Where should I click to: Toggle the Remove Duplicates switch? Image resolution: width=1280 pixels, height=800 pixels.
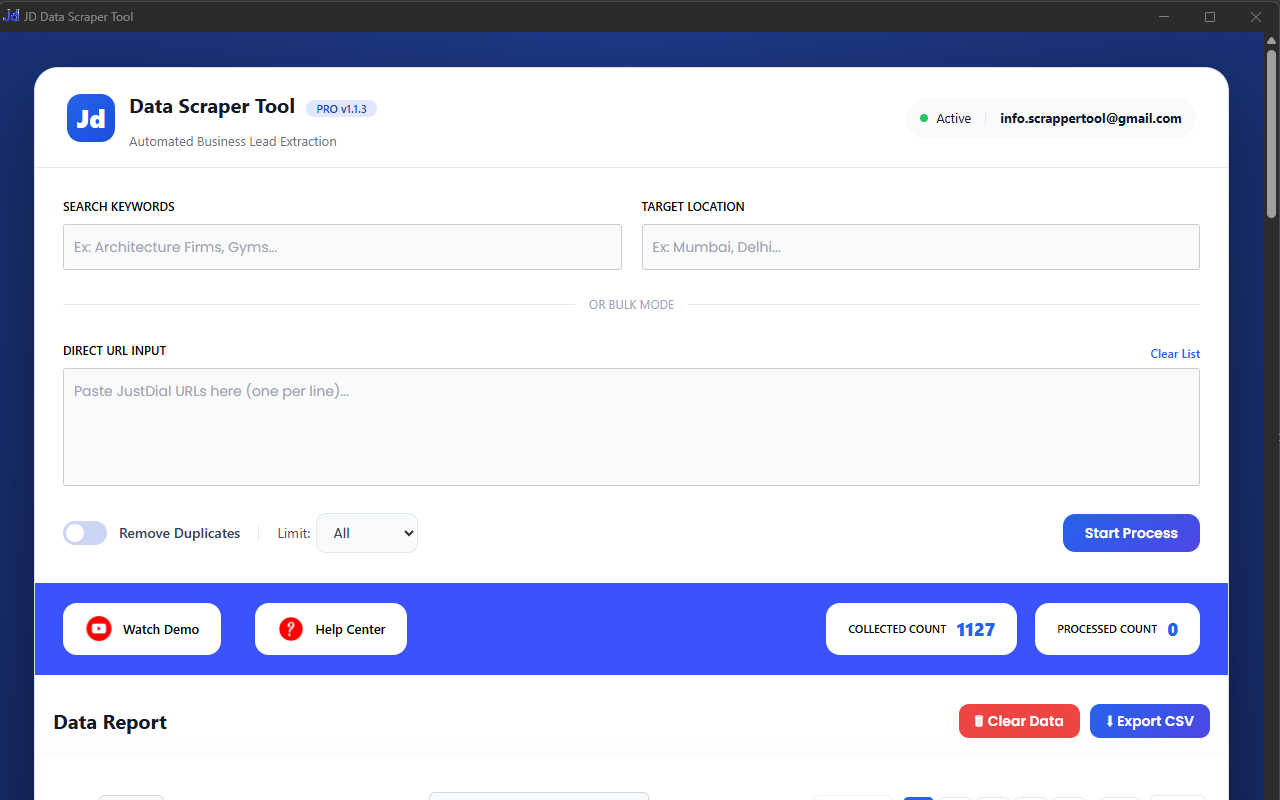pos(85,533)
